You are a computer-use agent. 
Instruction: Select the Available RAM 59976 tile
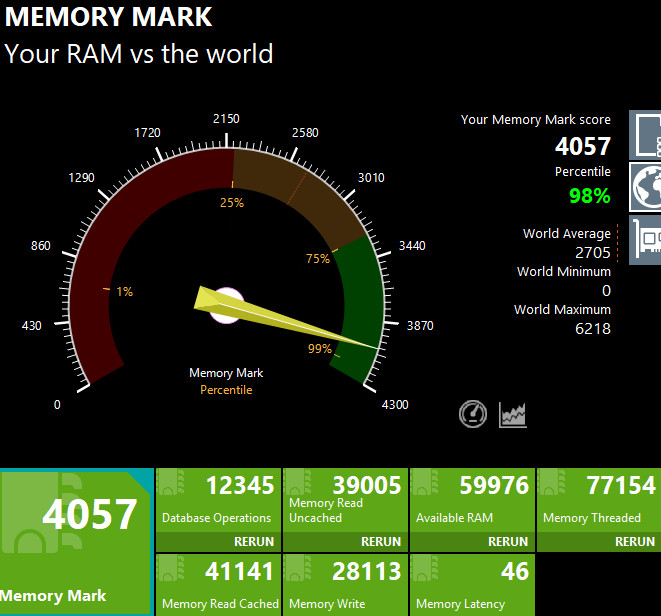click(472, 500)
